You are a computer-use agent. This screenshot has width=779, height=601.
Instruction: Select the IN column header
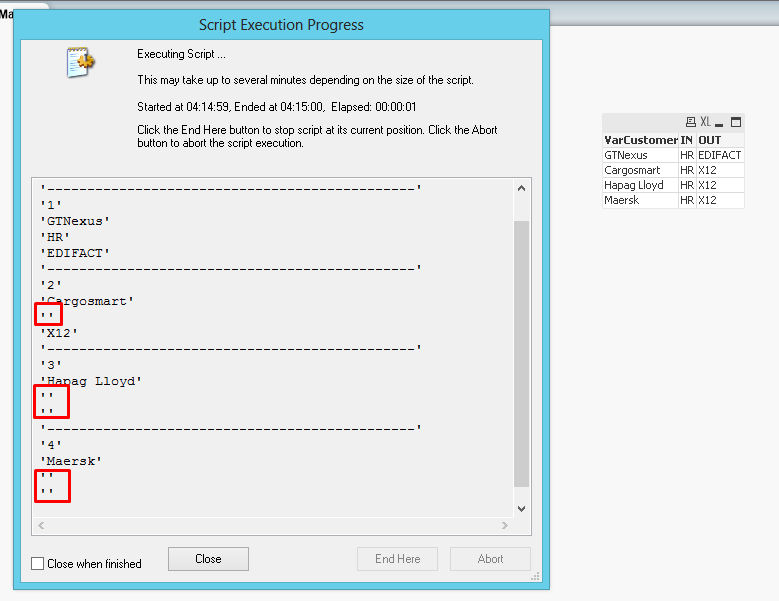coord(687,140)
